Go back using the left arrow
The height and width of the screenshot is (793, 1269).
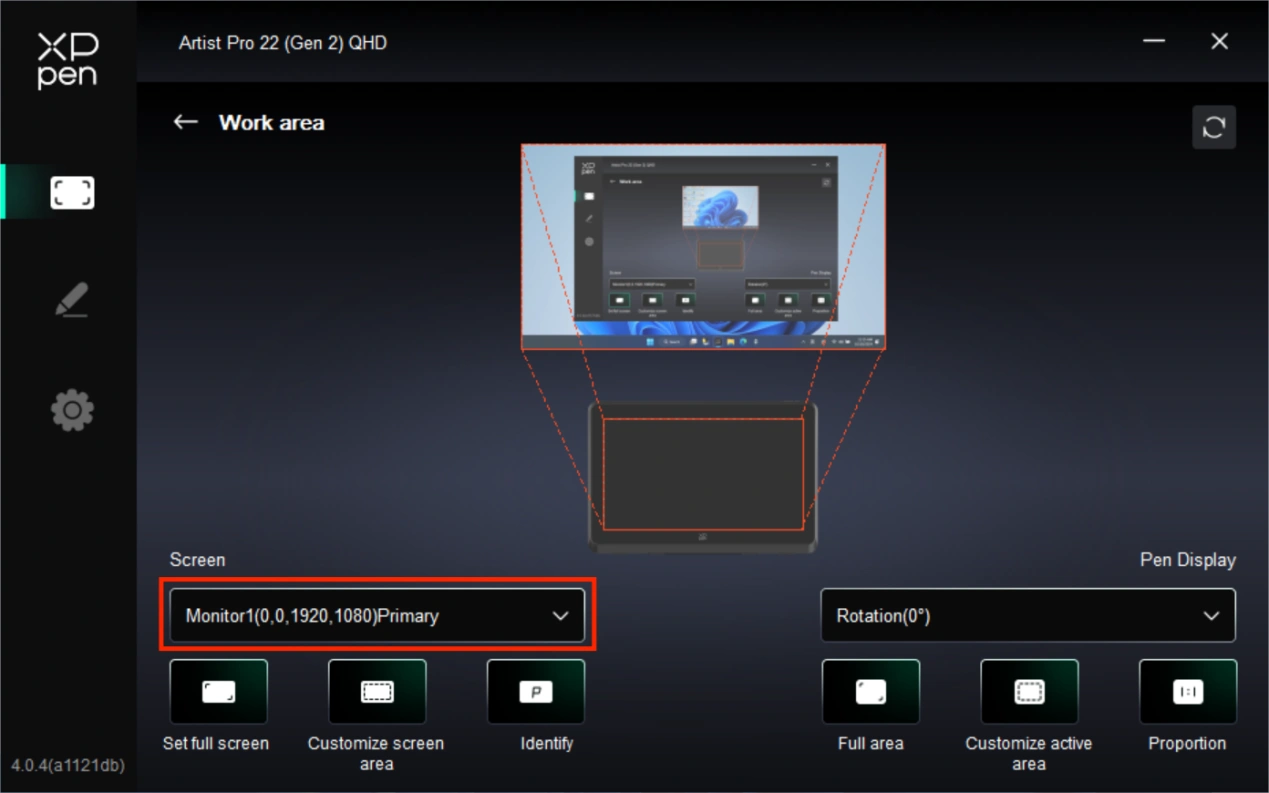click(x=185, y=122)
